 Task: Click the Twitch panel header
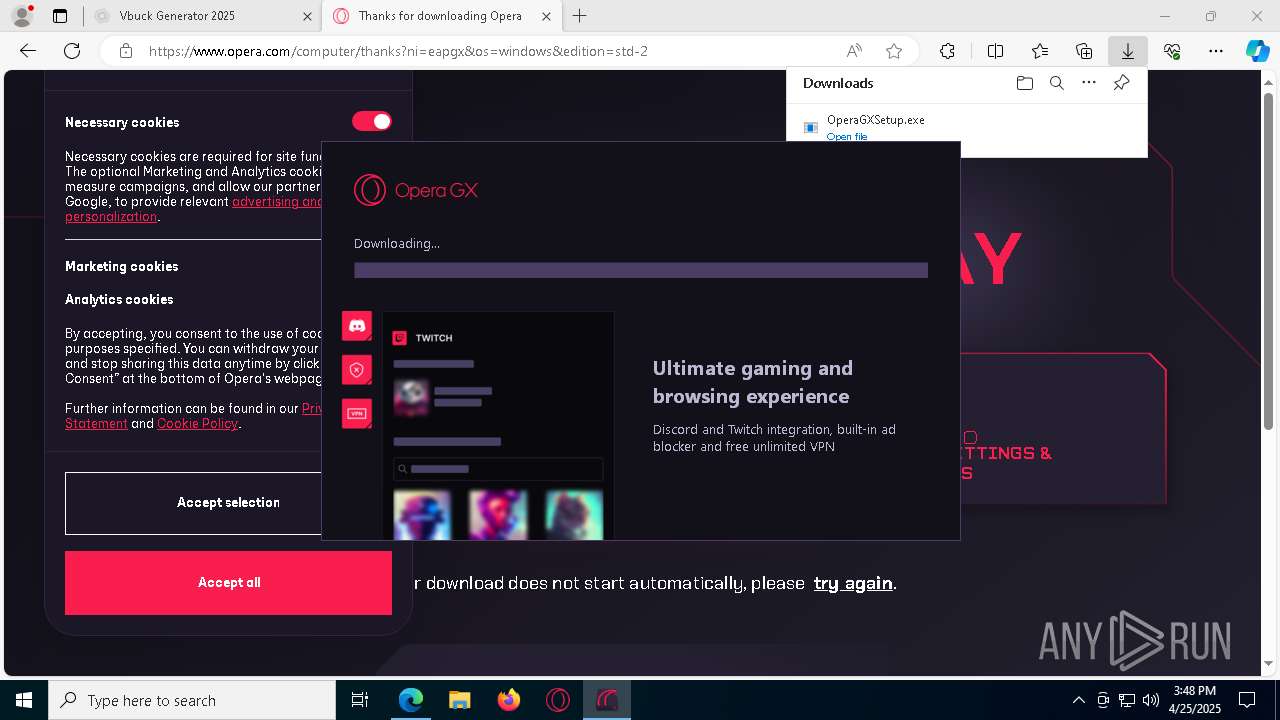point(423,338)
